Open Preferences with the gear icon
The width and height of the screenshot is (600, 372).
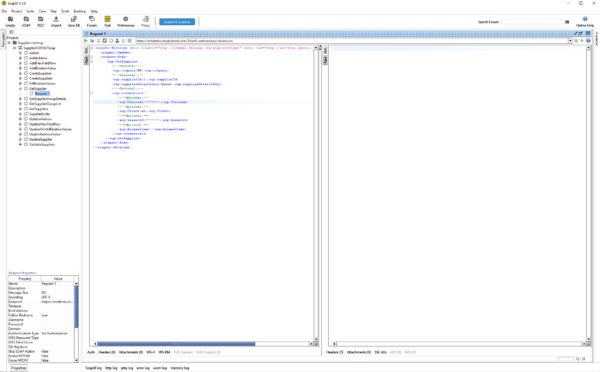pyautogui.click(x=126, y=21)
